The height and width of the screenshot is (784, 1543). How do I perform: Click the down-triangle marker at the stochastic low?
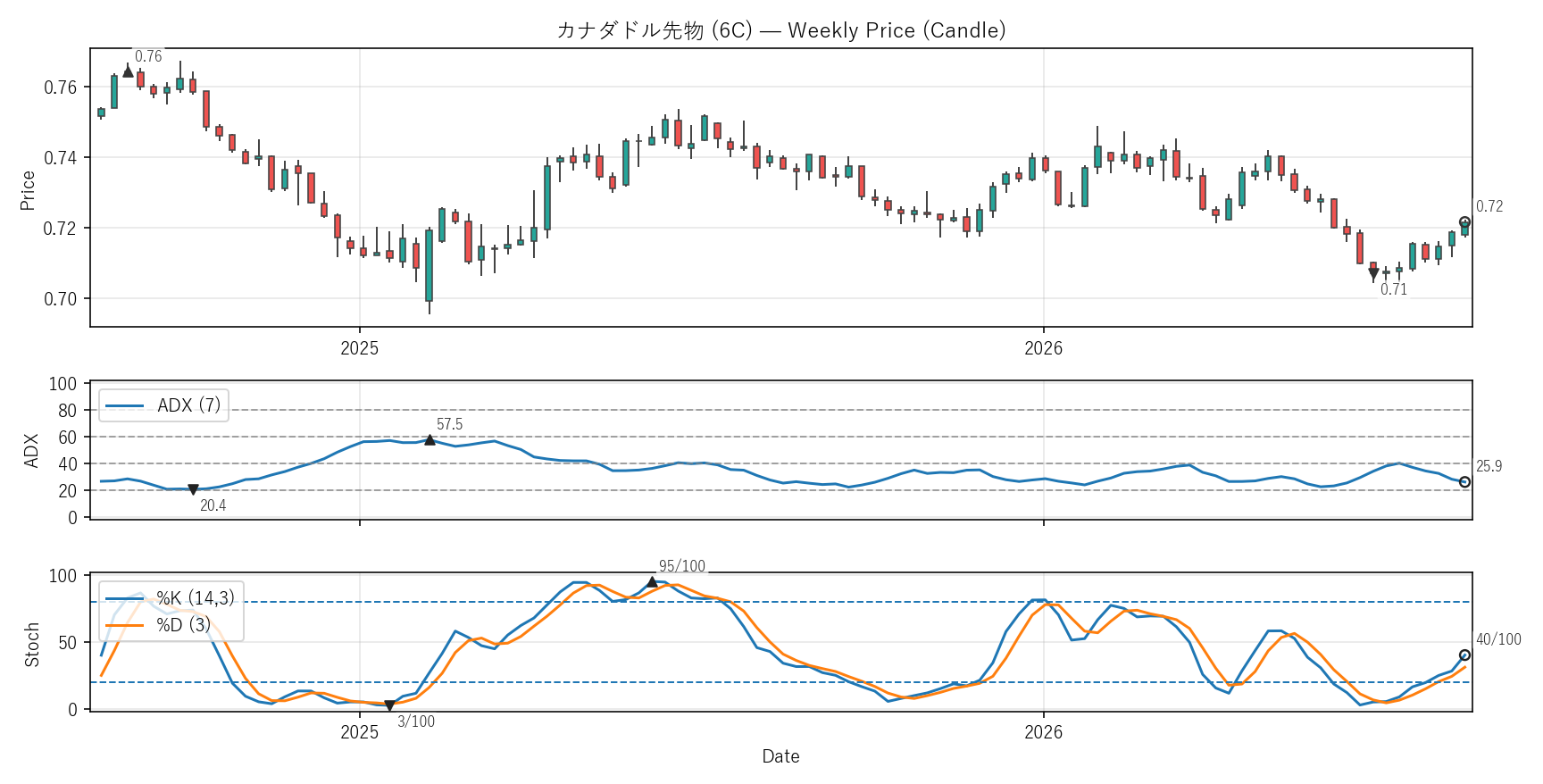tap(389, 706)
